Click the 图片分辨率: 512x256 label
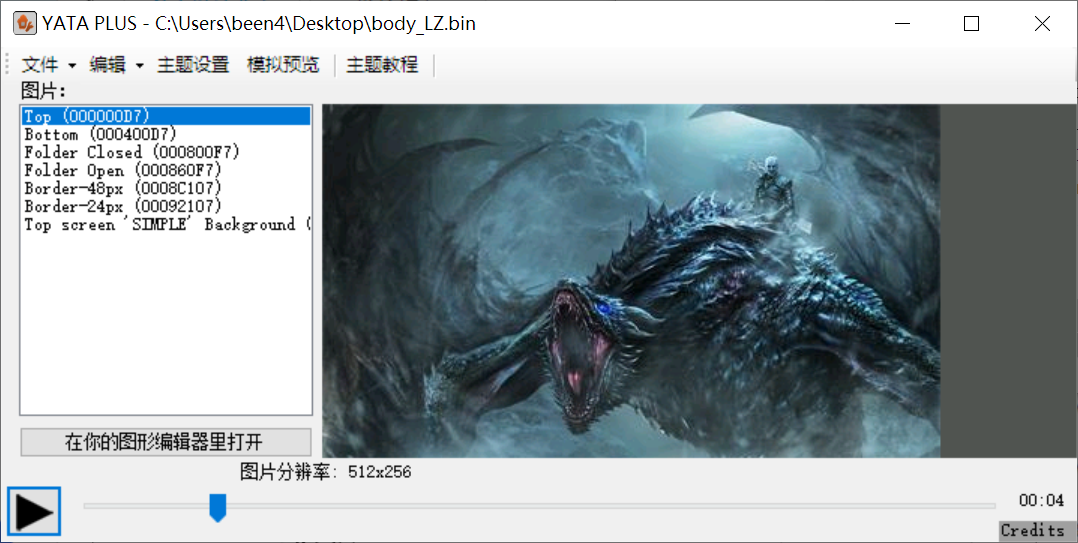The image size is (1078, 543). click(x=325, y=472)
